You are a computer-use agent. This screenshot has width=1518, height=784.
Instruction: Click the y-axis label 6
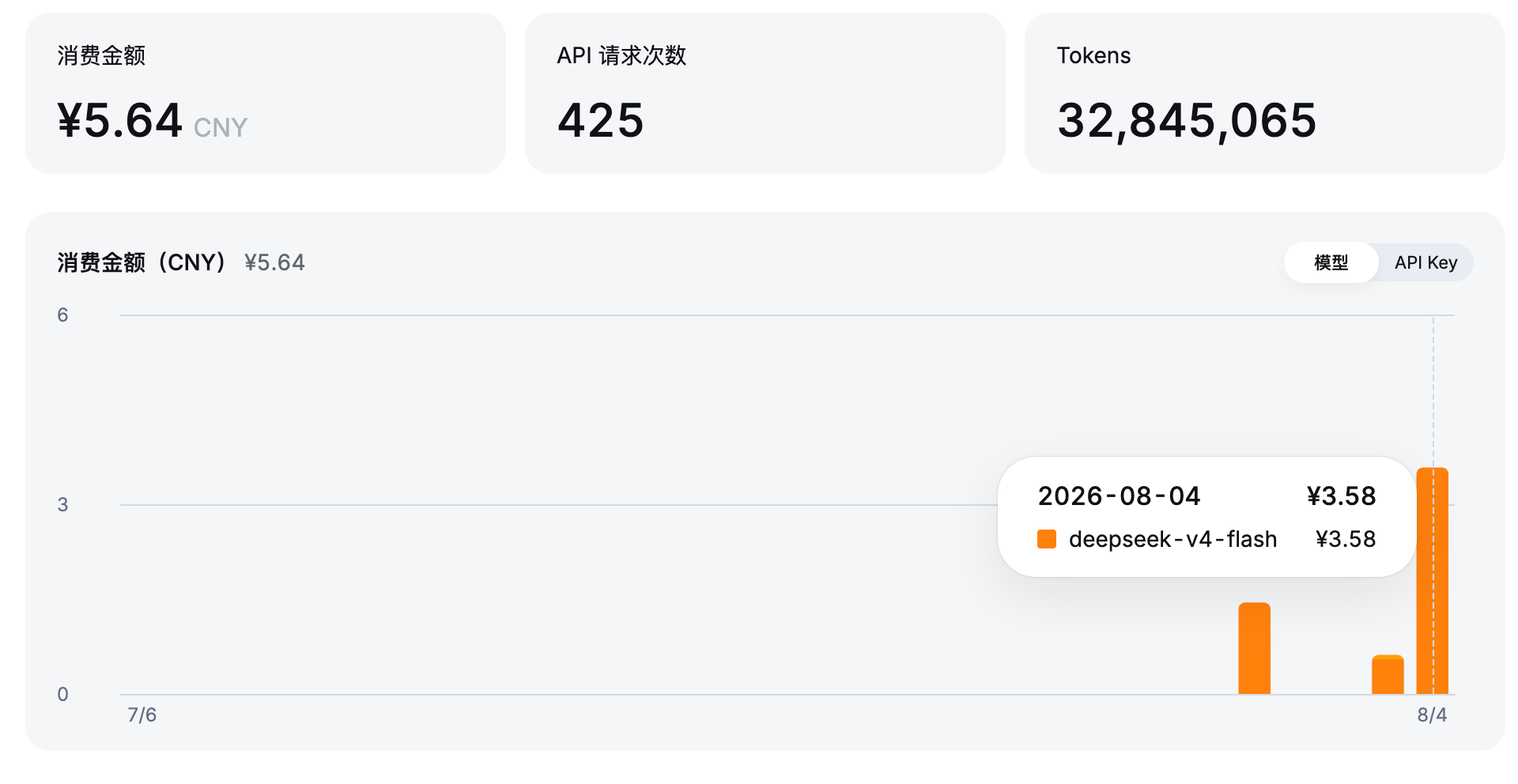(62, 315)
